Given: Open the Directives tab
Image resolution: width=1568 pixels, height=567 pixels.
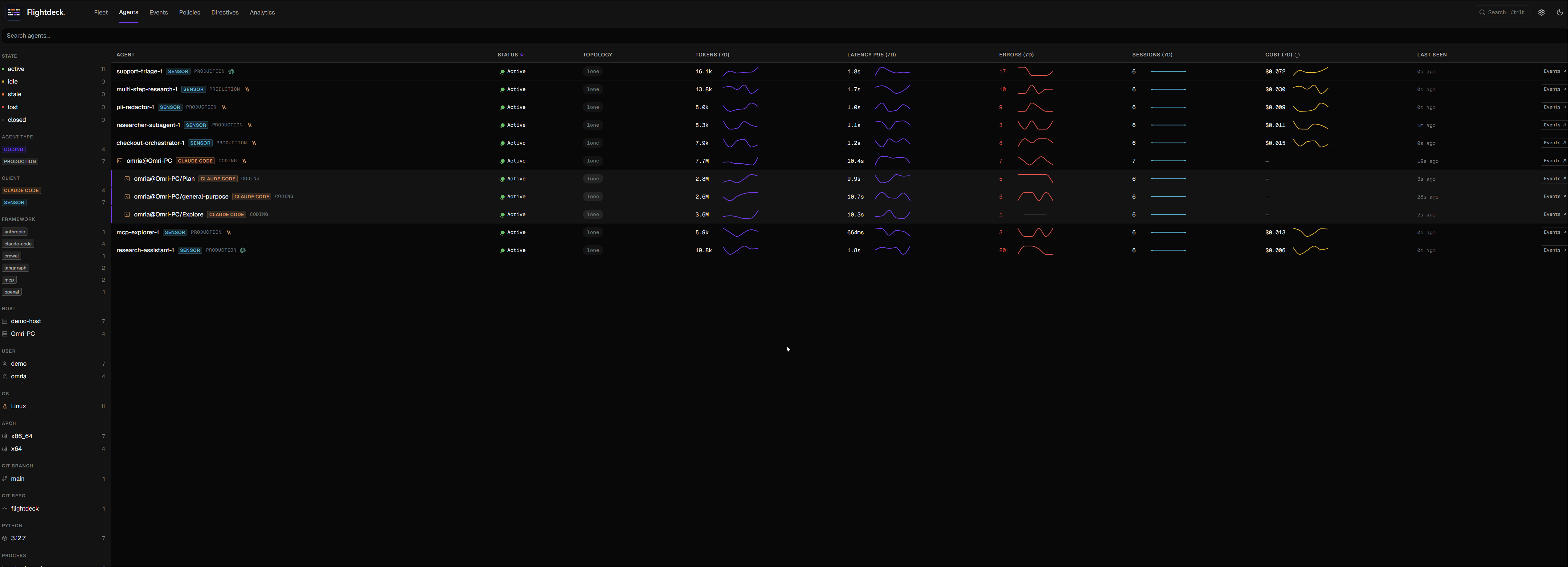Looking at the screenshot, I should [x=225, y=12].
